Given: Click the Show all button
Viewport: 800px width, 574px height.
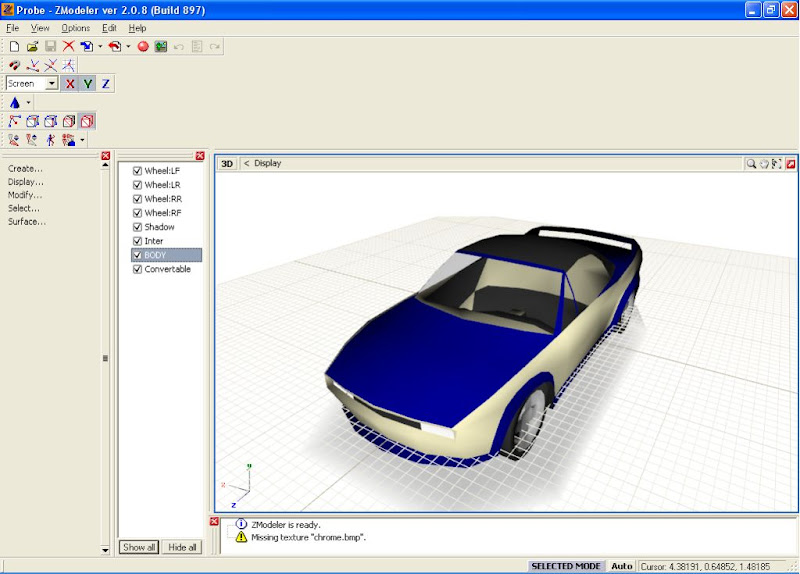Looking at the screenshot, I should [139, 547].
